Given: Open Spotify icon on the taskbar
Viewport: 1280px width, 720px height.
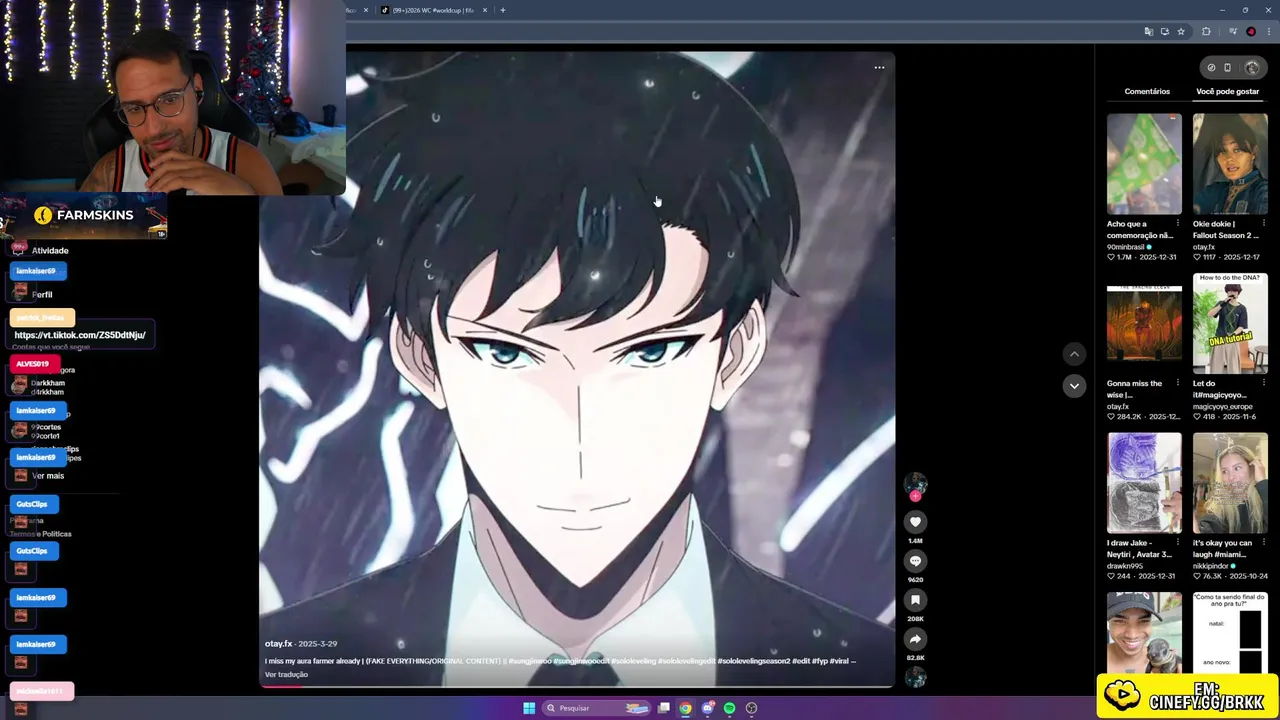Looking at the screenshot, I should pos(730,708).
